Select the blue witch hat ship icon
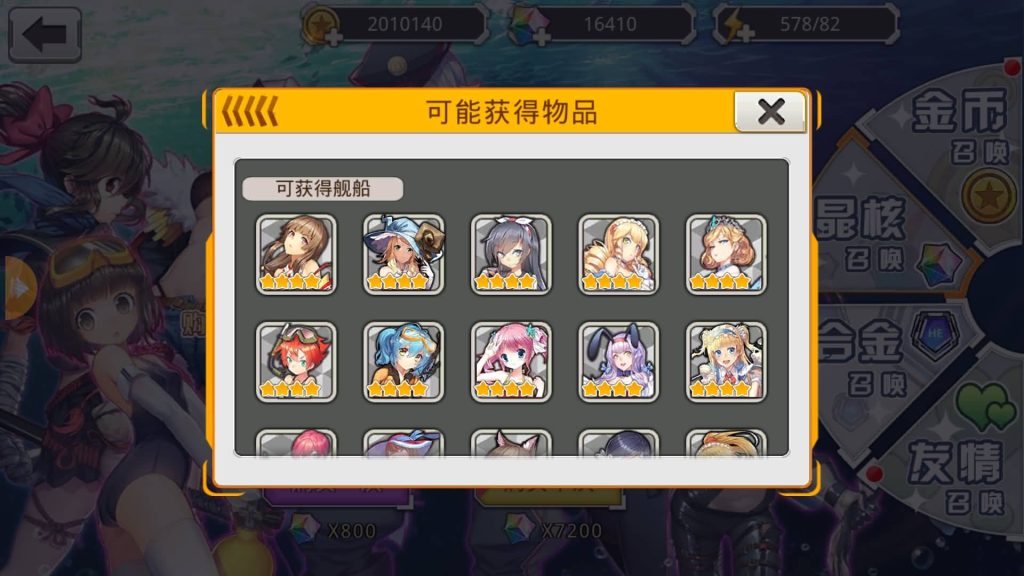 [404, 254]
